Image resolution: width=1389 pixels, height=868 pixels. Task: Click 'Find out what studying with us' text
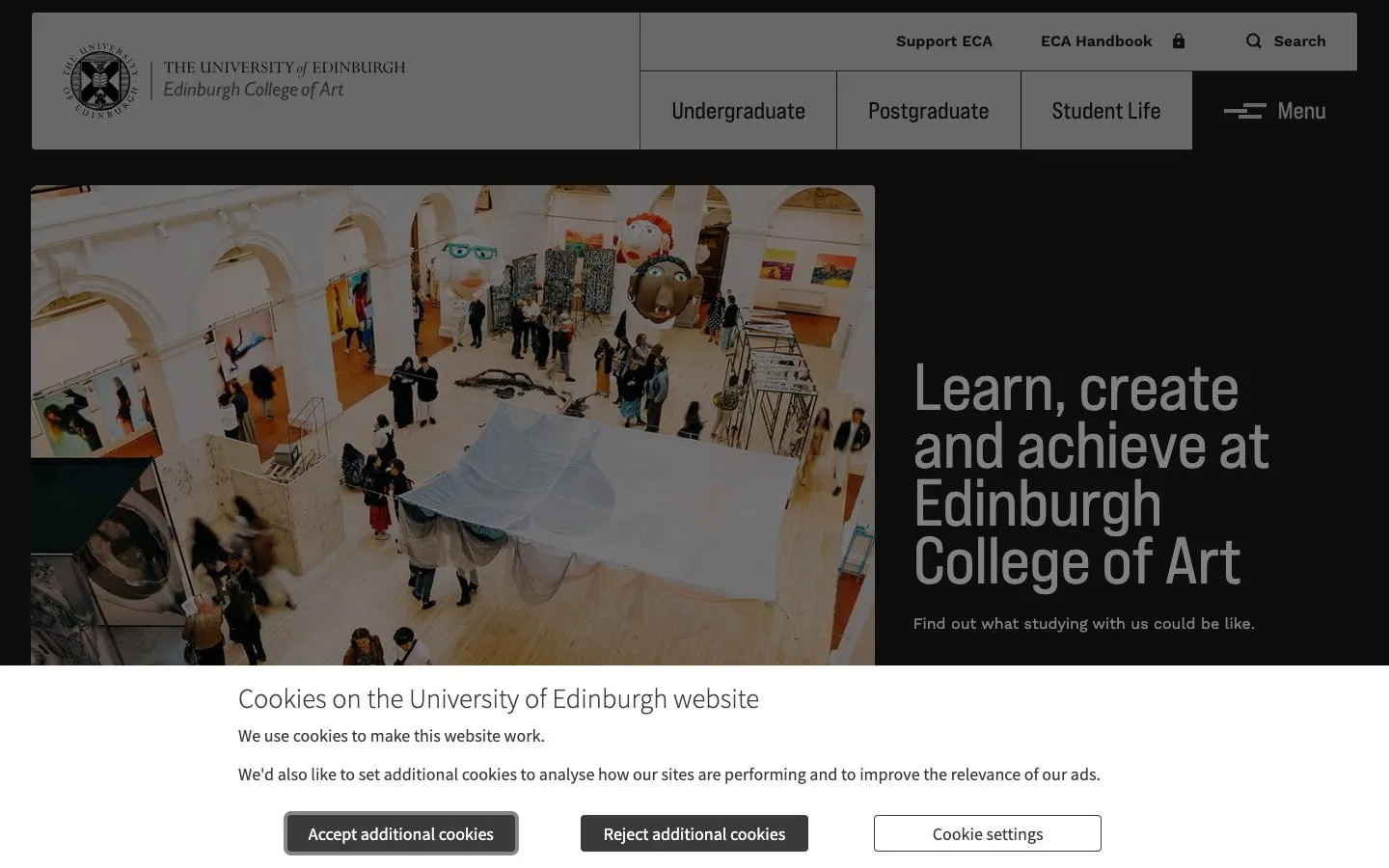(1083, 623)
